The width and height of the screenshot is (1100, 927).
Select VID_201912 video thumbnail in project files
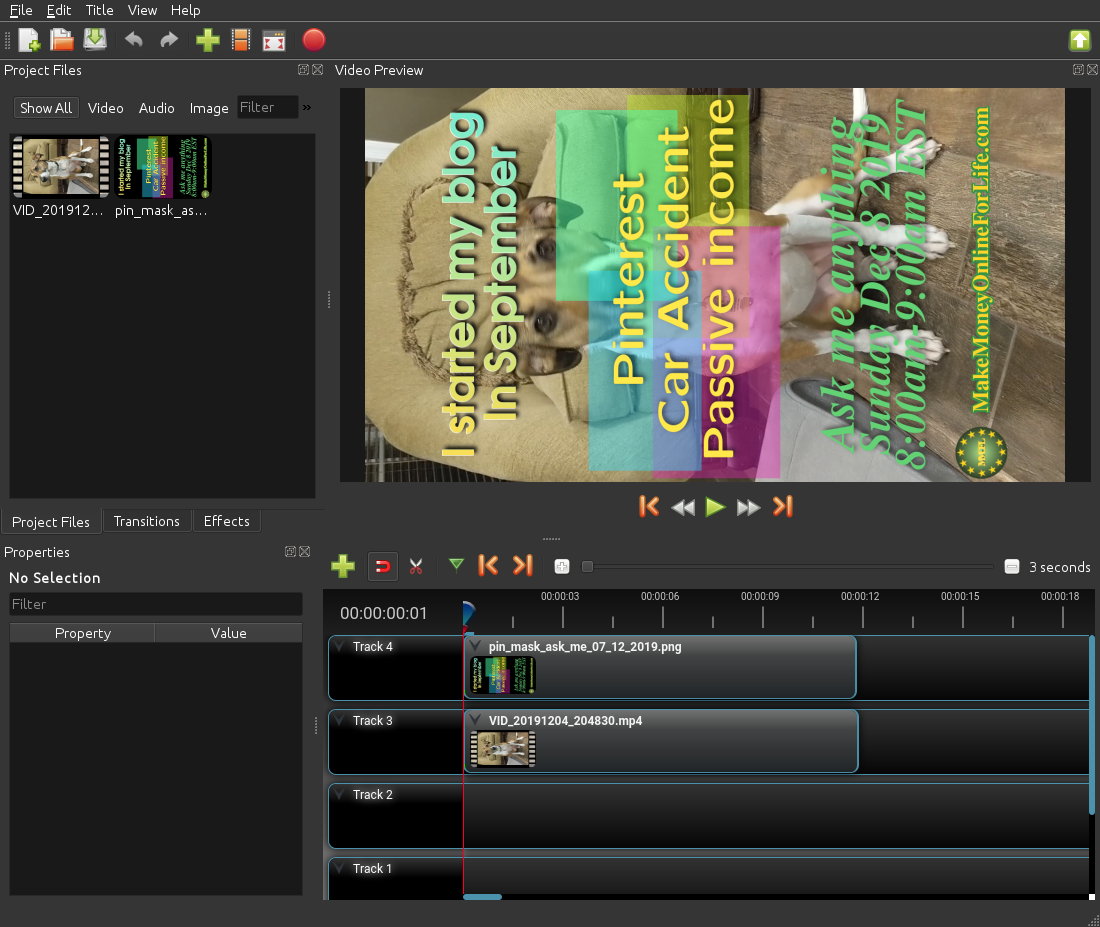pos(60,167)
